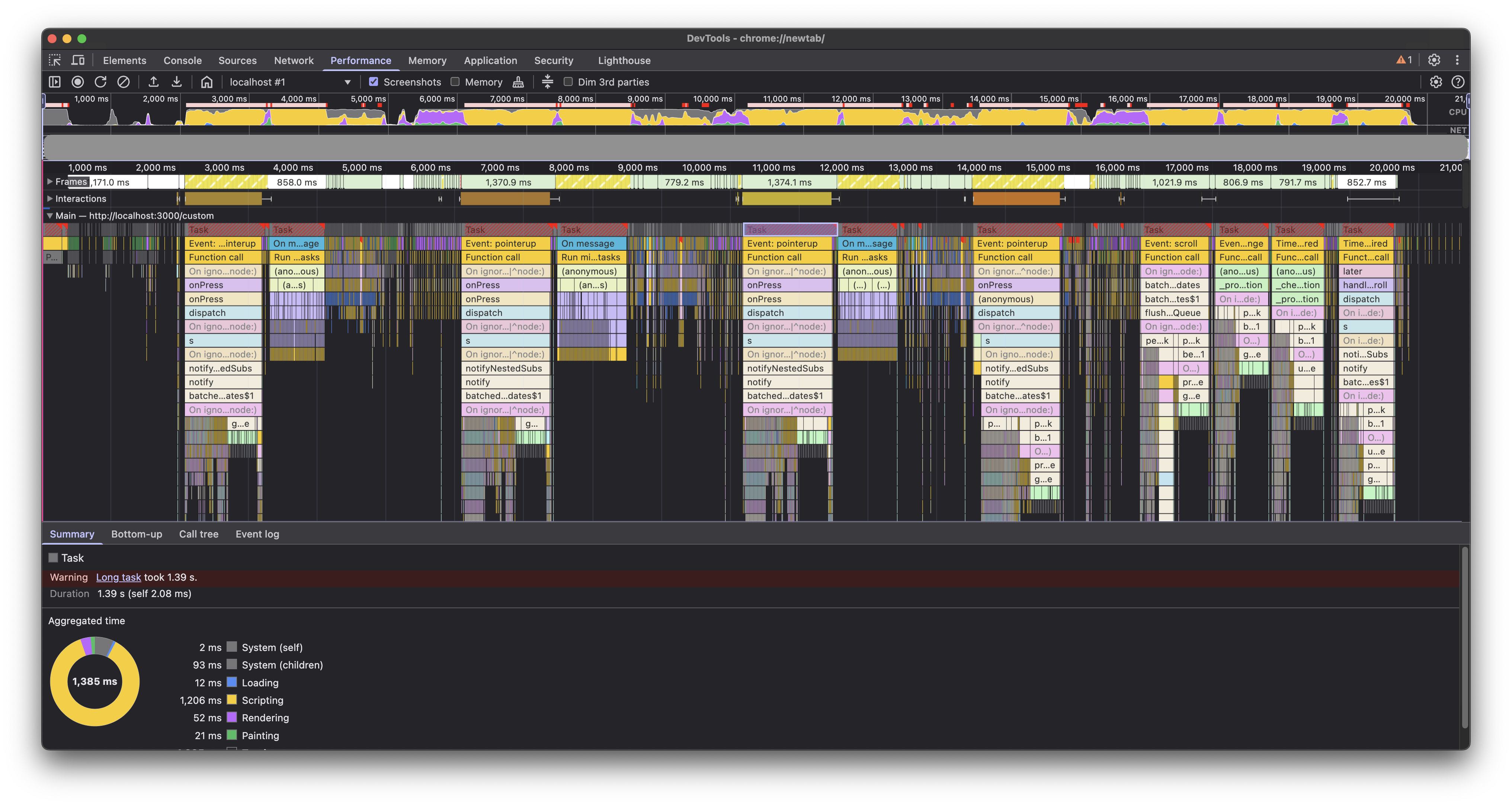Click the collect garbage broom icon
This screenshot has height=805, width=1512.
click(518, 82)
